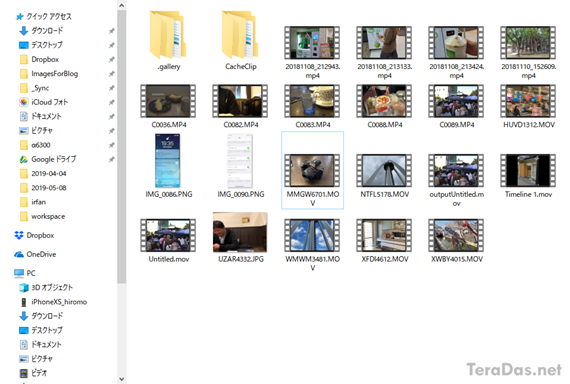Select photo UZAR4332.JPG
Screen dimensions: 570x384
(240, 237)
